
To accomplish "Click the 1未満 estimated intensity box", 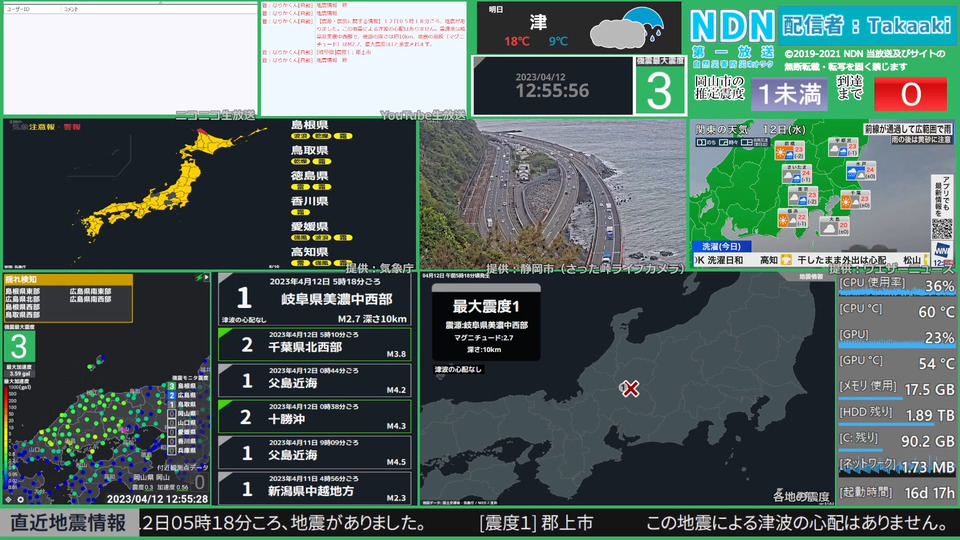I will click(789, 94).
